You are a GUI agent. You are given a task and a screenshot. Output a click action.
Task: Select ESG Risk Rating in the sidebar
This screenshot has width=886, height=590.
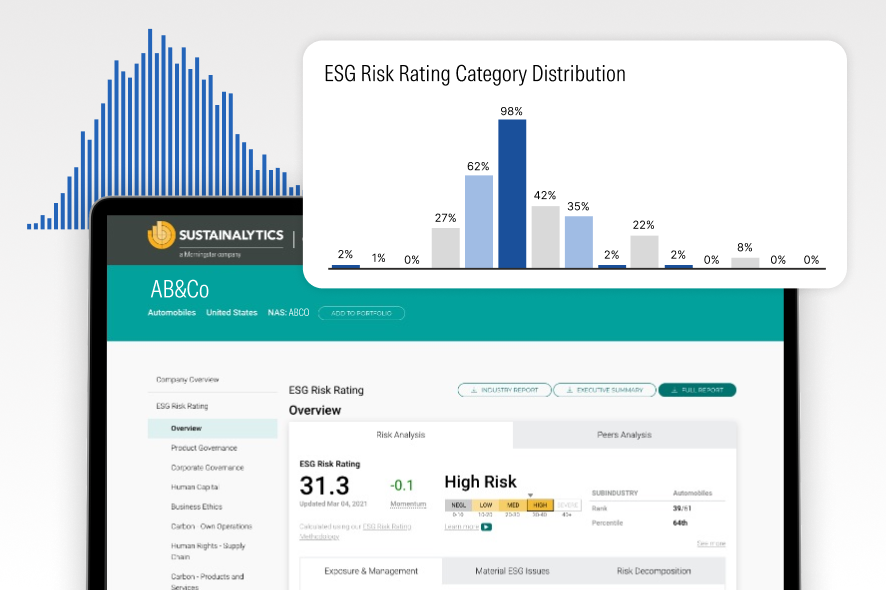(182, 406)
